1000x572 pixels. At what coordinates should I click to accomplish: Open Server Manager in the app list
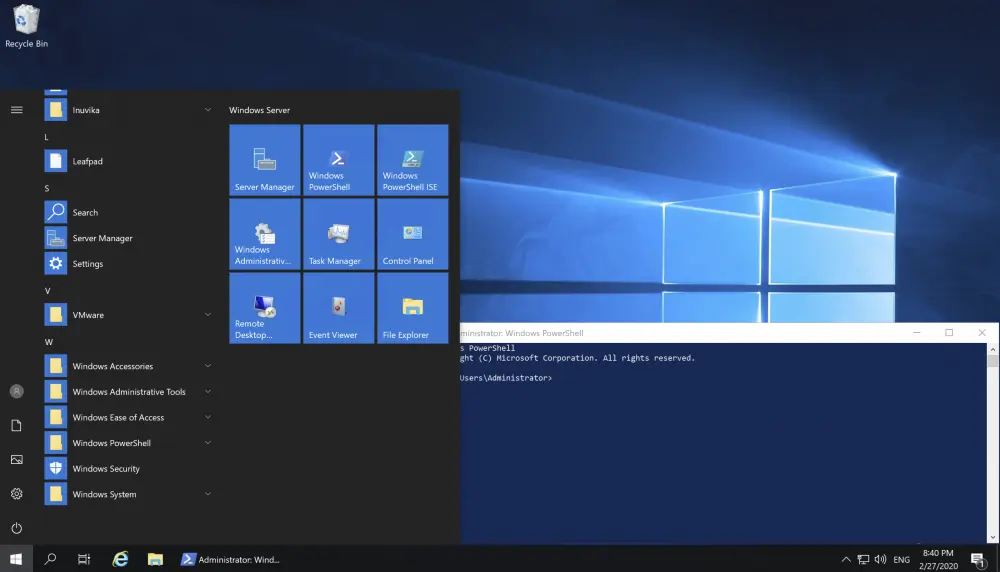click(x=128, y=238)
